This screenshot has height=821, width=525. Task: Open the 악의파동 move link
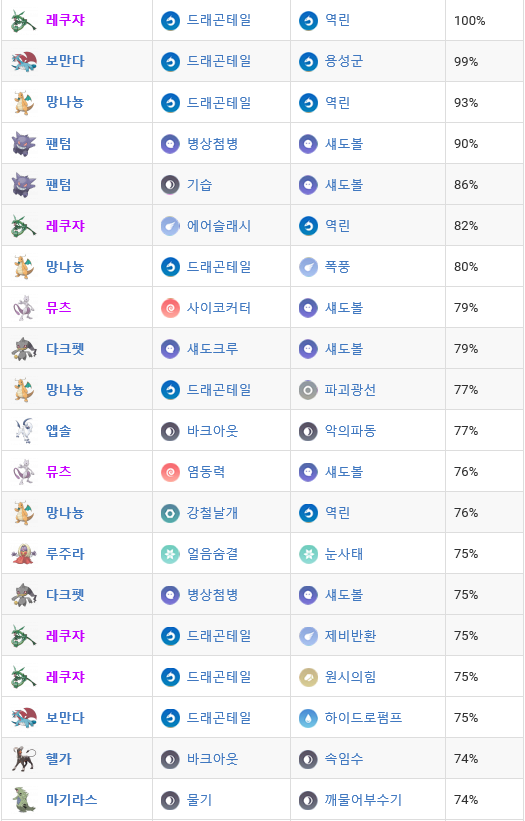coord(350,430)
